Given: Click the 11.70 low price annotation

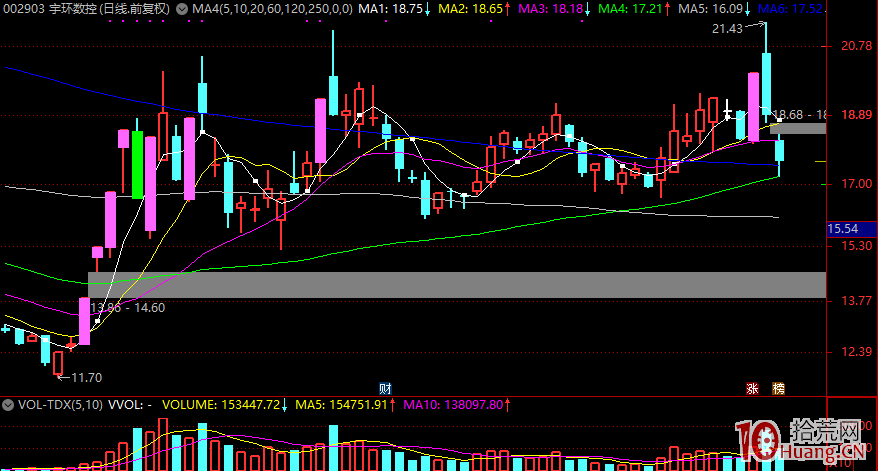Looking at the screenshot, I should coord(87,377).
